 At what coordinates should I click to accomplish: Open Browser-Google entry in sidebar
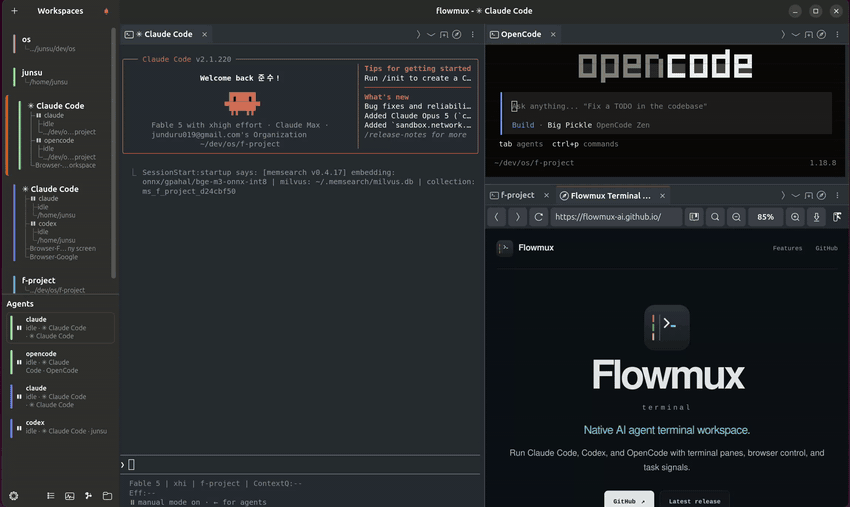54,257
